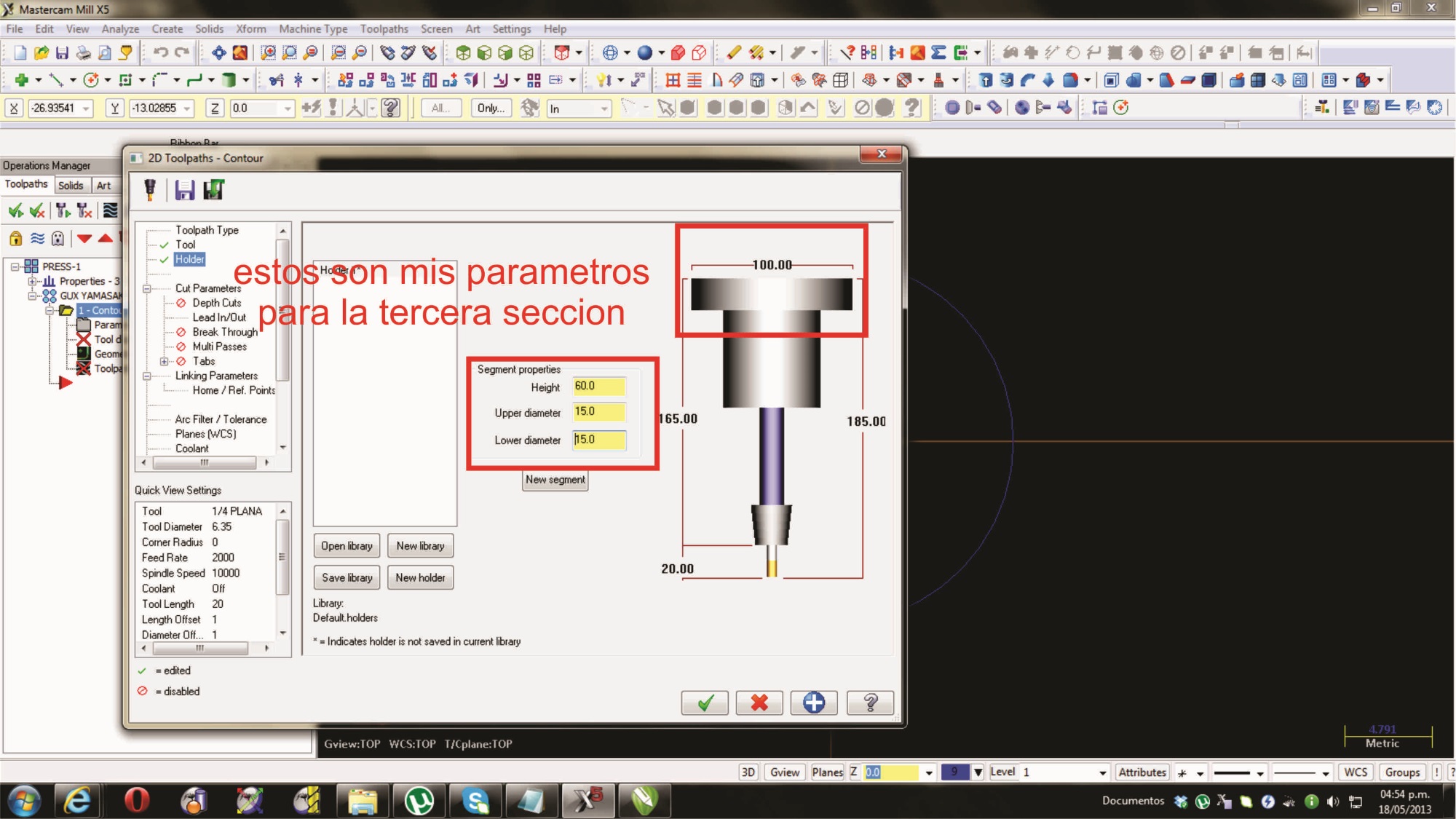Image resolution: width=1456 pixels, height=819 pixels.
Task: Click the Redo arrow icon
Action: point(182,52)
